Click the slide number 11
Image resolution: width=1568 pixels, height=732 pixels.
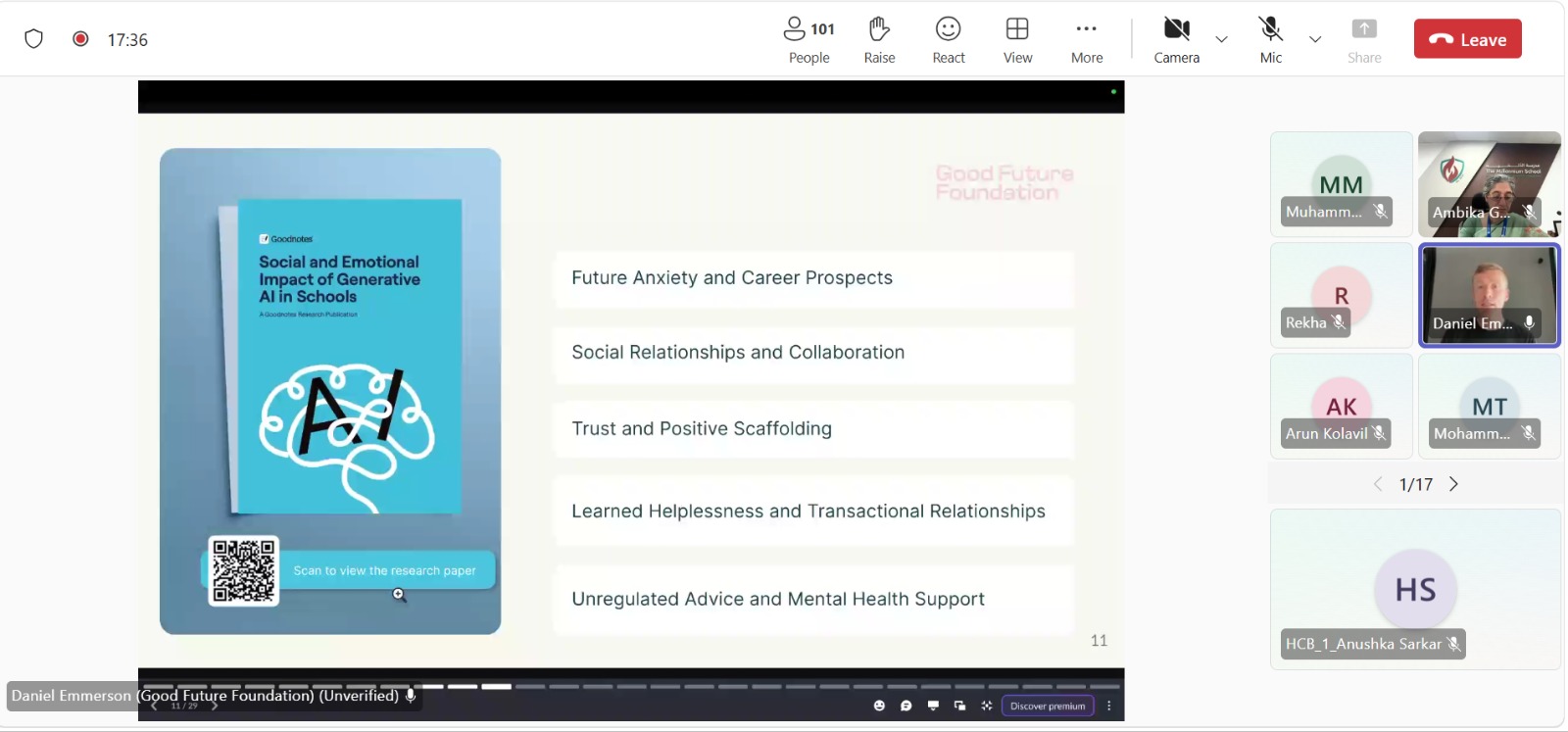pyautogui.click(x=1099, y=640)
